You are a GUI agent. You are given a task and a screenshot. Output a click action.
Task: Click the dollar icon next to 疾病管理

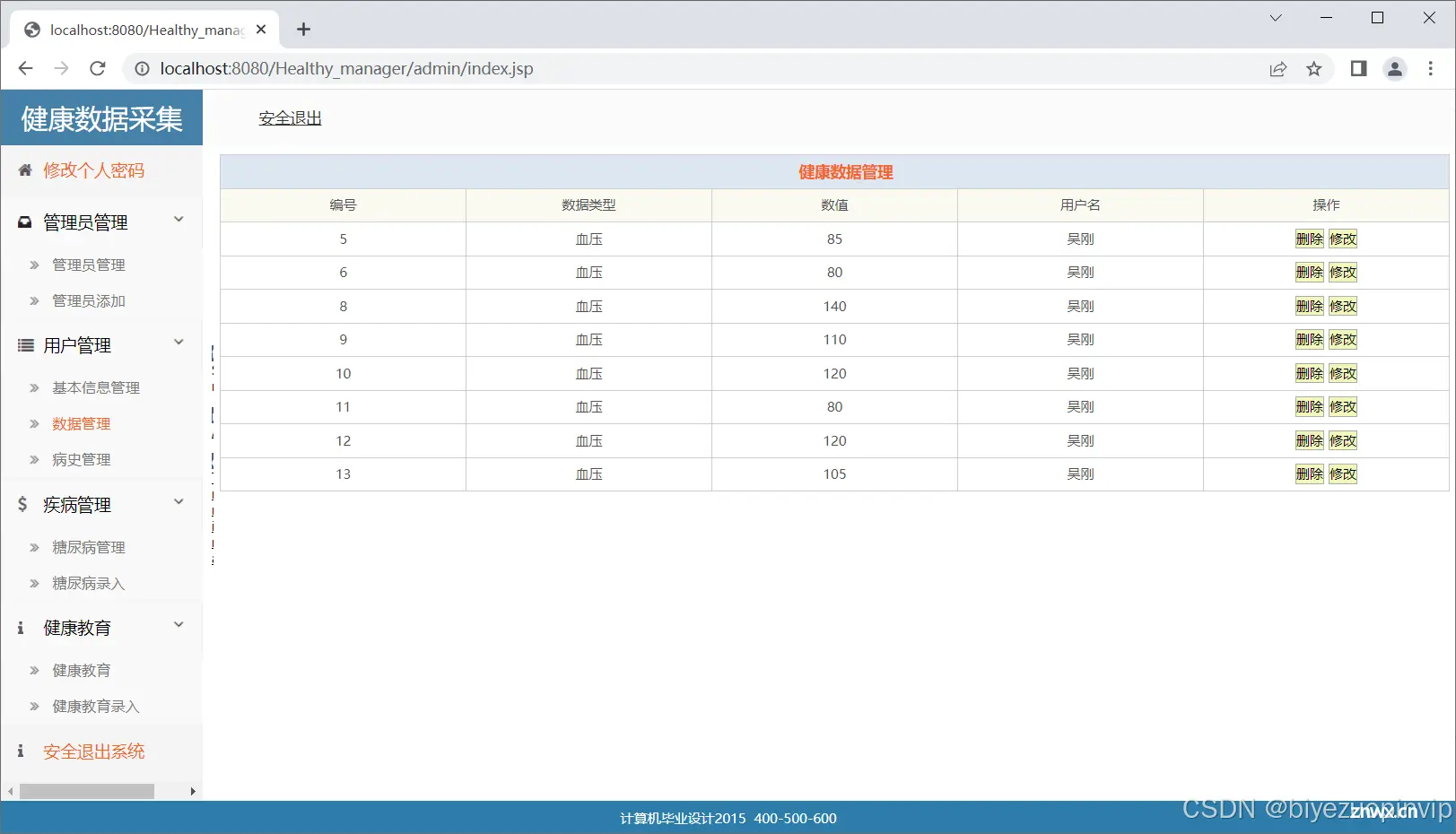[x=22, y=504]
